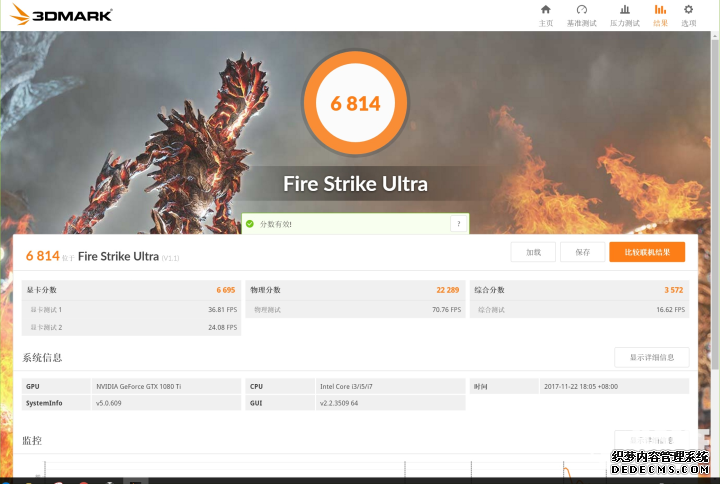Image resolution: width=720 pixels, height=484 pixels.
Task: Click the 3DMark logo
Action: [x=61, y=15]
